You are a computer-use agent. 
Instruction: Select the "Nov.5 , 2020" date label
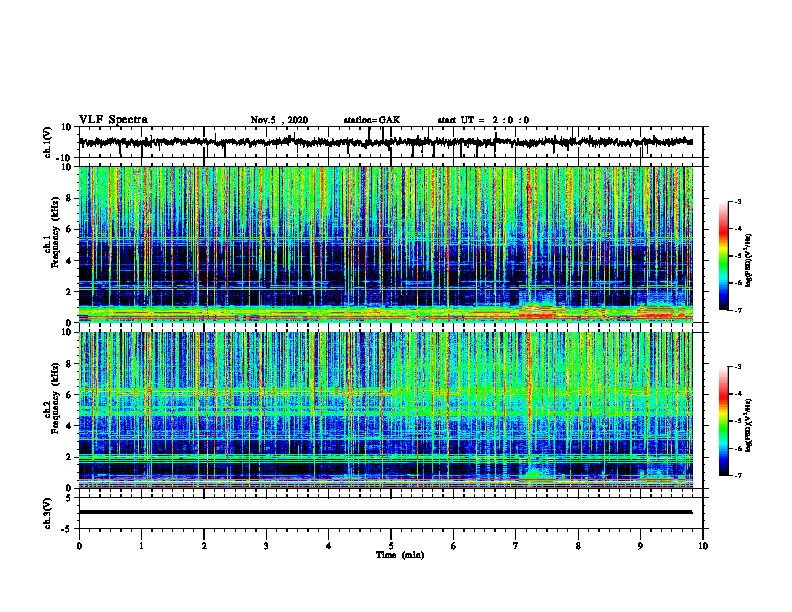279,120
